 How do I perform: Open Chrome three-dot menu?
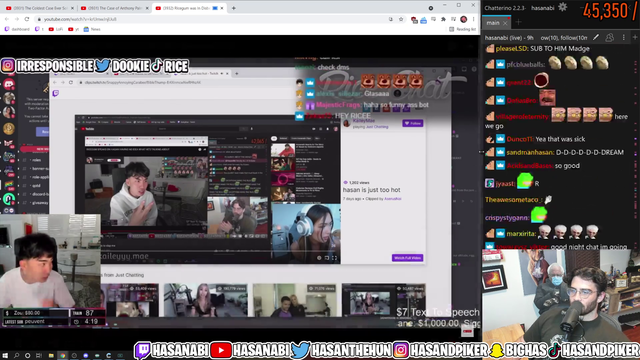(x=473, y=19)
